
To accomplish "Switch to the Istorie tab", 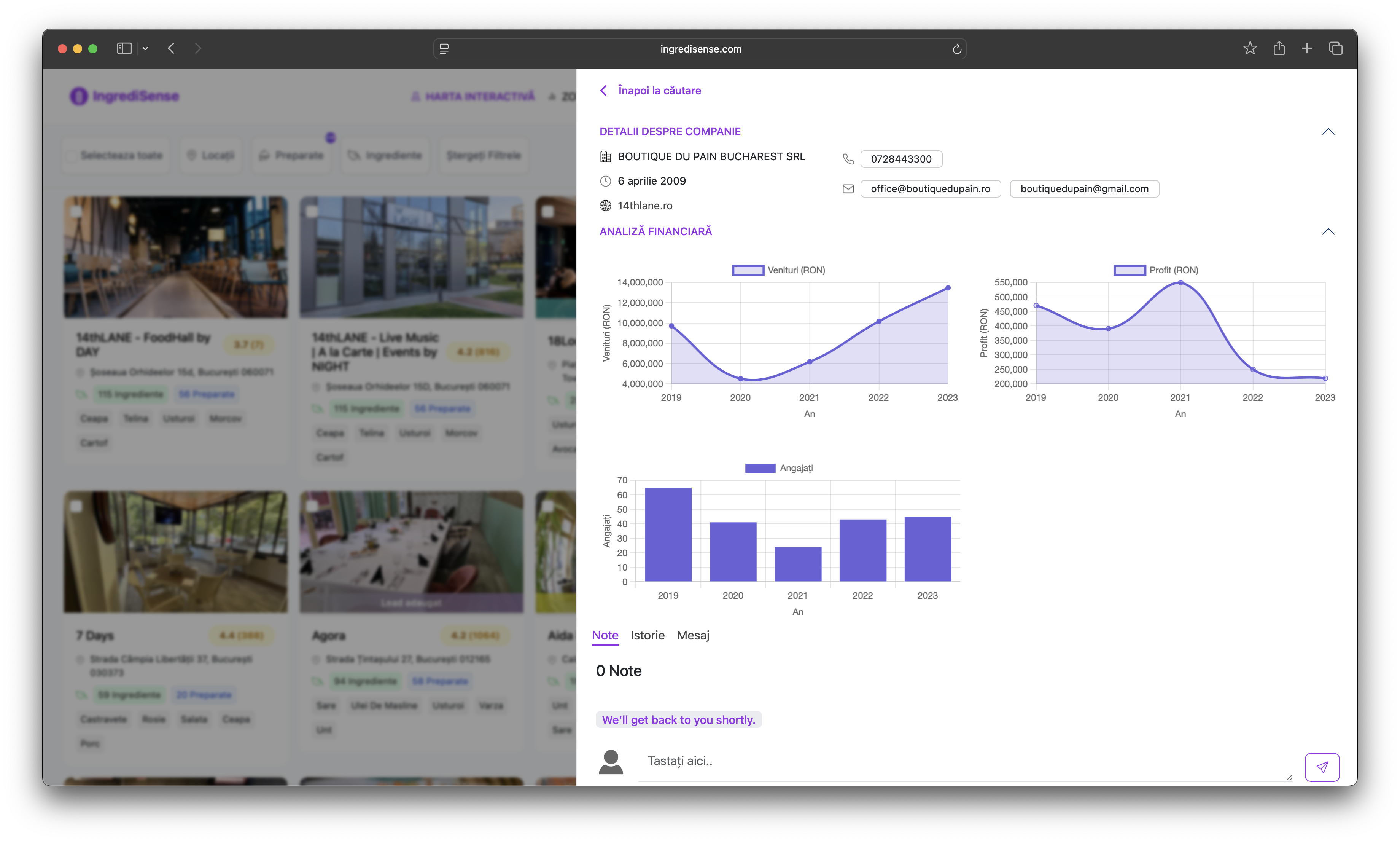I will pos(647,635).
